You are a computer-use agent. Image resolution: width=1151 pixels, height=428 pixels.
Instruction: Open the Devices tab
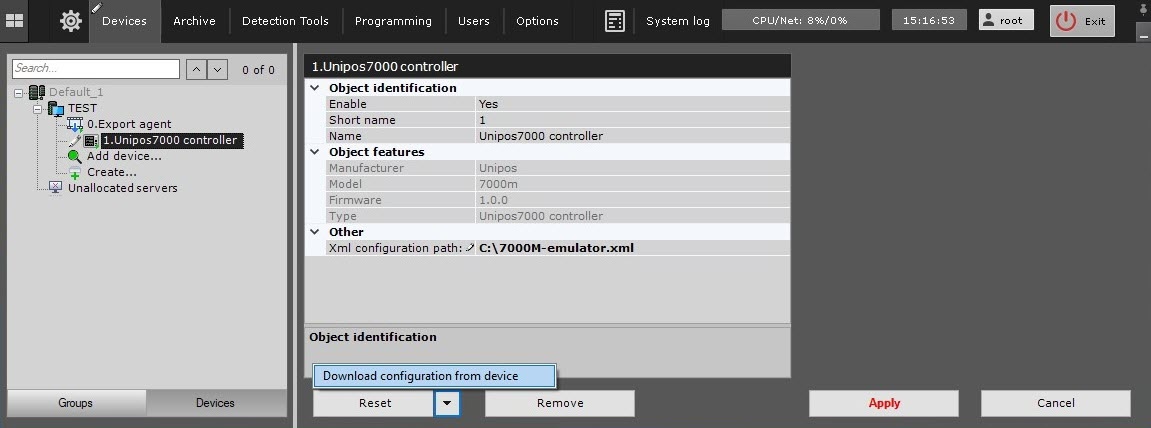pos(124,21)
